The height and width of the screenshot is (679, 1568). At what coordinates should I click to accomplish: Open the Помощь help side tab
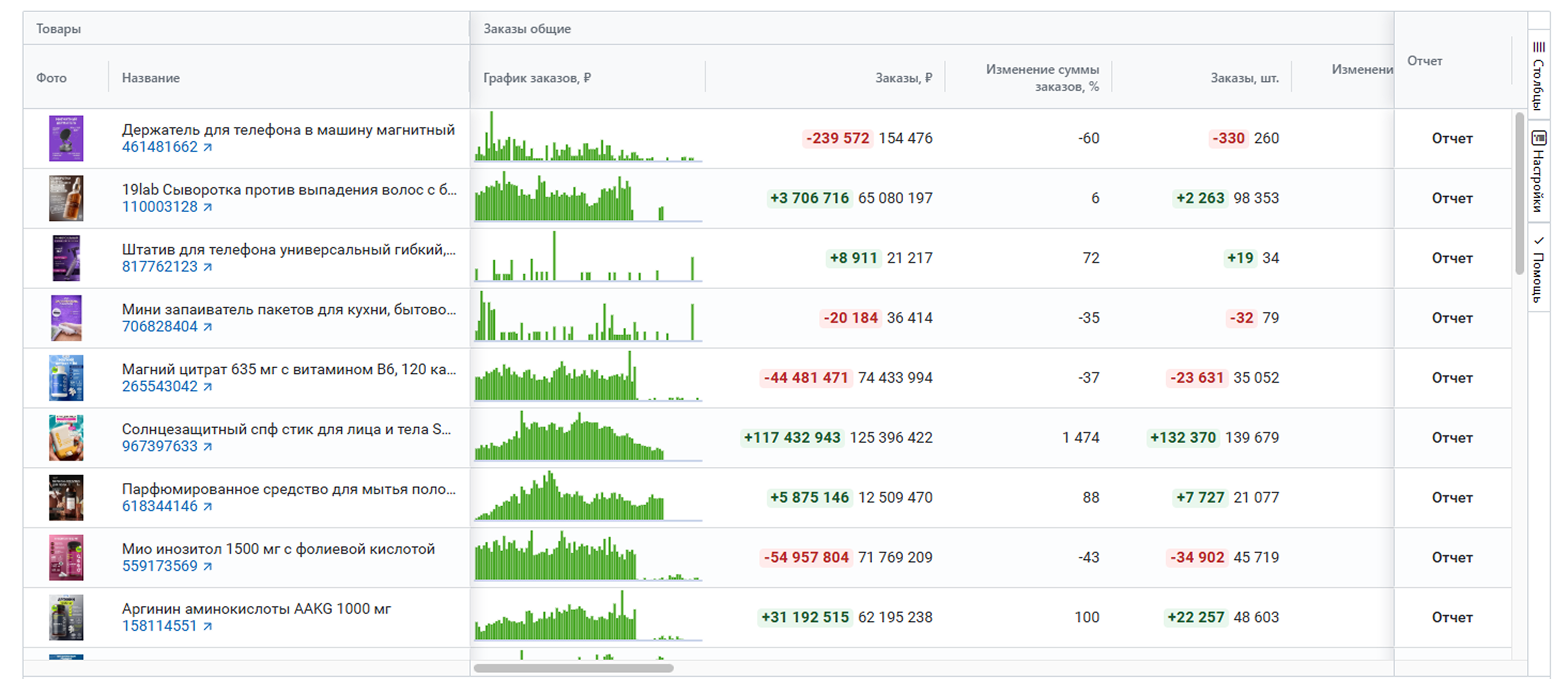[1538, 269]
